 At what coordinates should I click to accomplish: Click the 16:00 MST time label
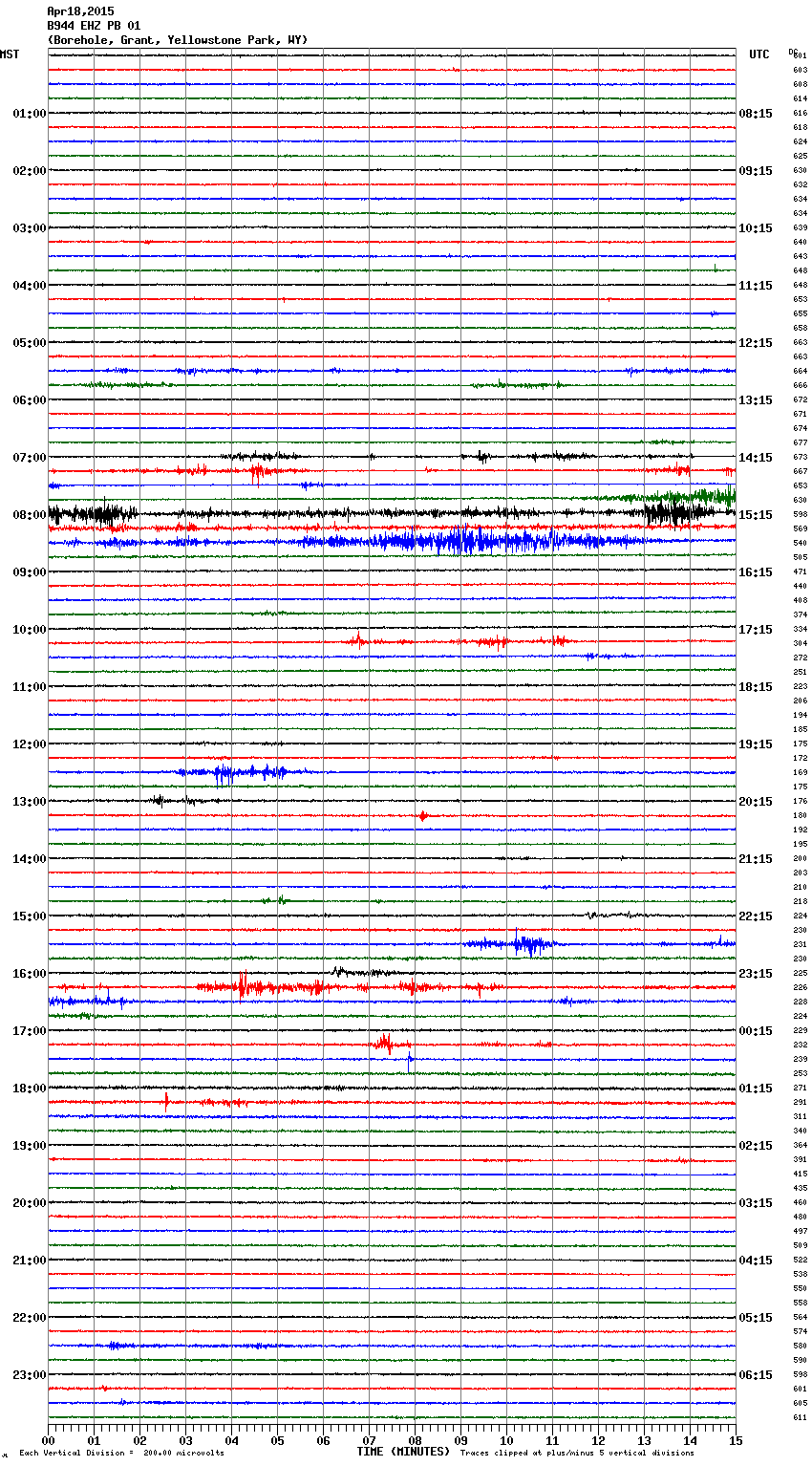[30, 974]
